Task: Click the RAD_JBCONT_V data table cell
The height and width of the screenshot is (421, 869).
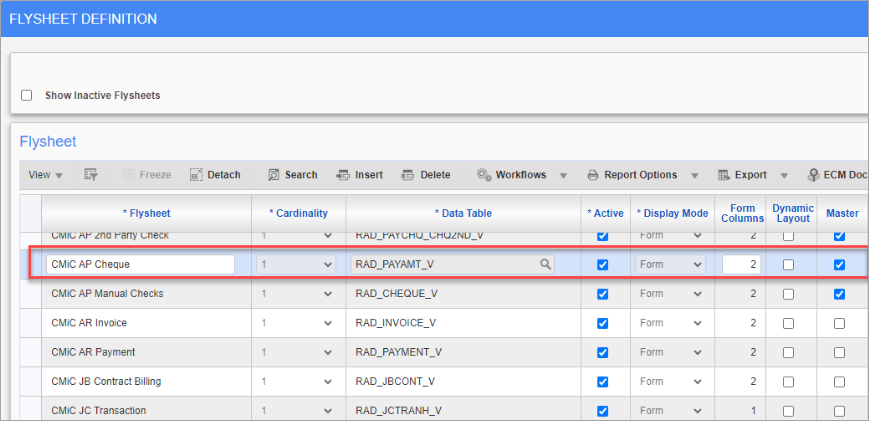Action: pos(463,382)
